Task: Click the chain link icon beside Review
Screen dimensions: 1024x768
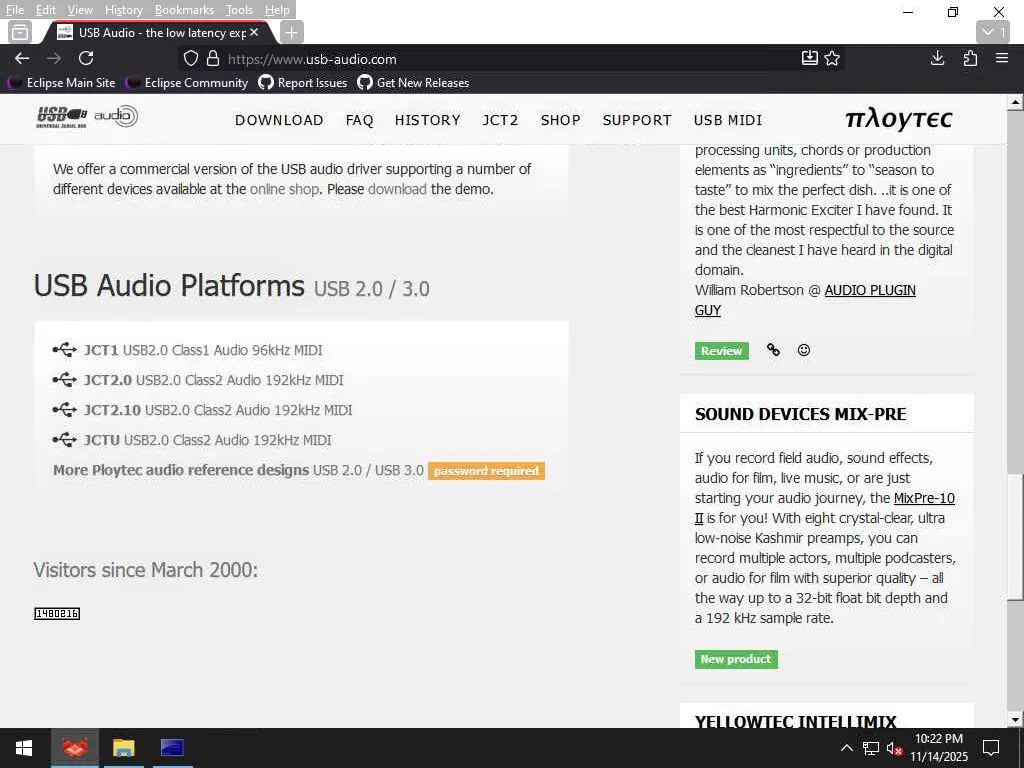Action: pyautogui.click(x=773, y=350)
